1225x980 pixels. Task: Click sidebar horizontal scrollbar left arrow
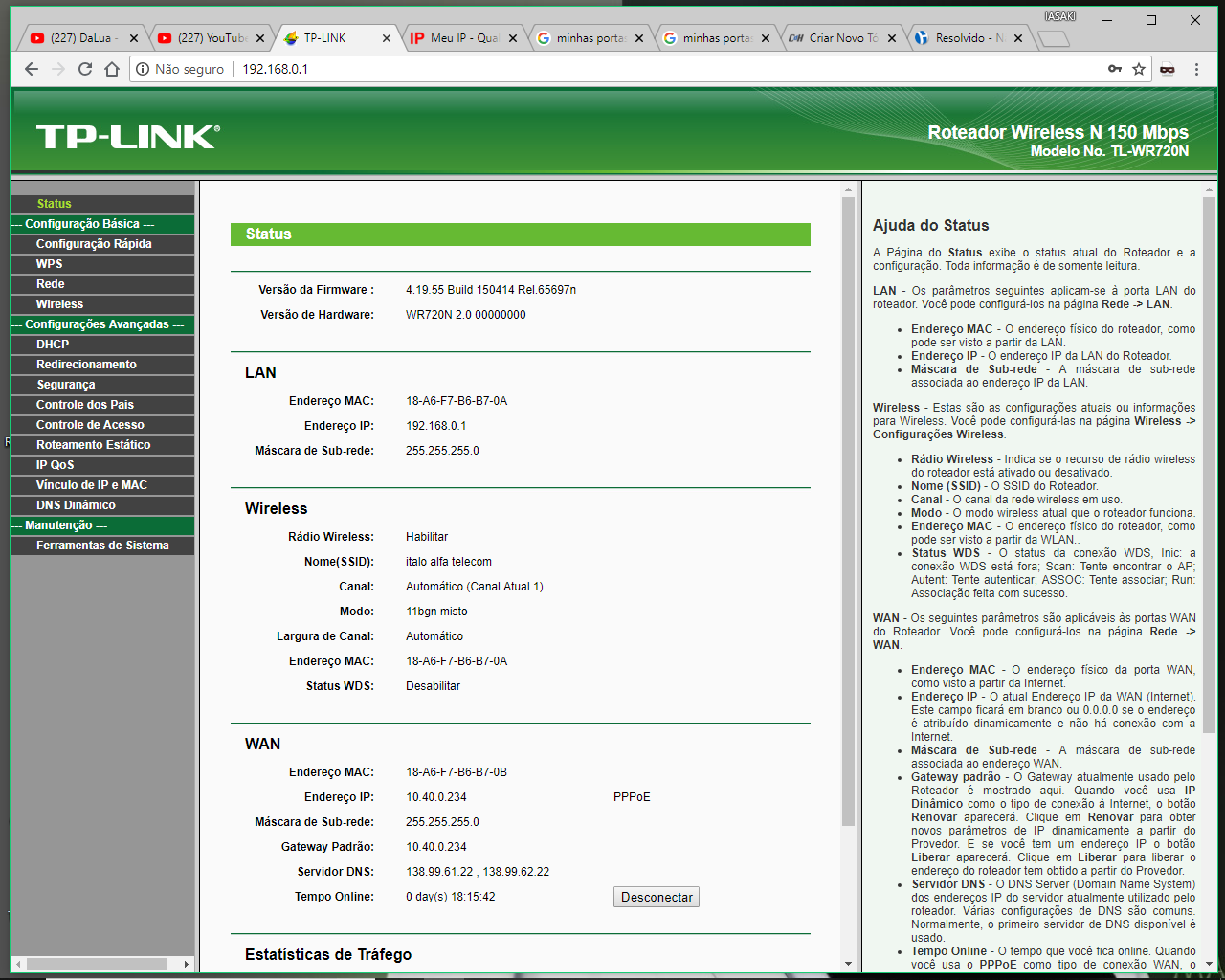pyautogui.click(x=17, y=964)
